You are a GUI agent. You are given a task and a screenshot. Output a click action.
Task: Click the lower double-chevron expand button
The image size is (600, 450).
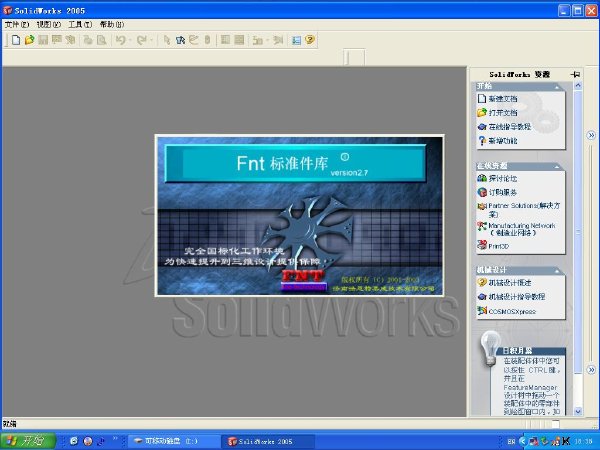coord(591,370)
